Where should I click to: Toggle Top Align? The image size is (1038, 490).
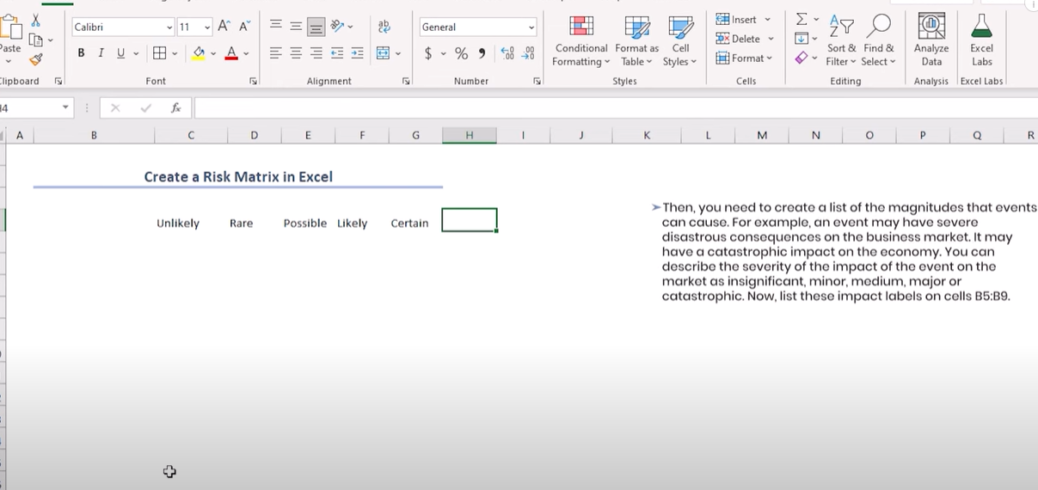[x=276, y=26]
